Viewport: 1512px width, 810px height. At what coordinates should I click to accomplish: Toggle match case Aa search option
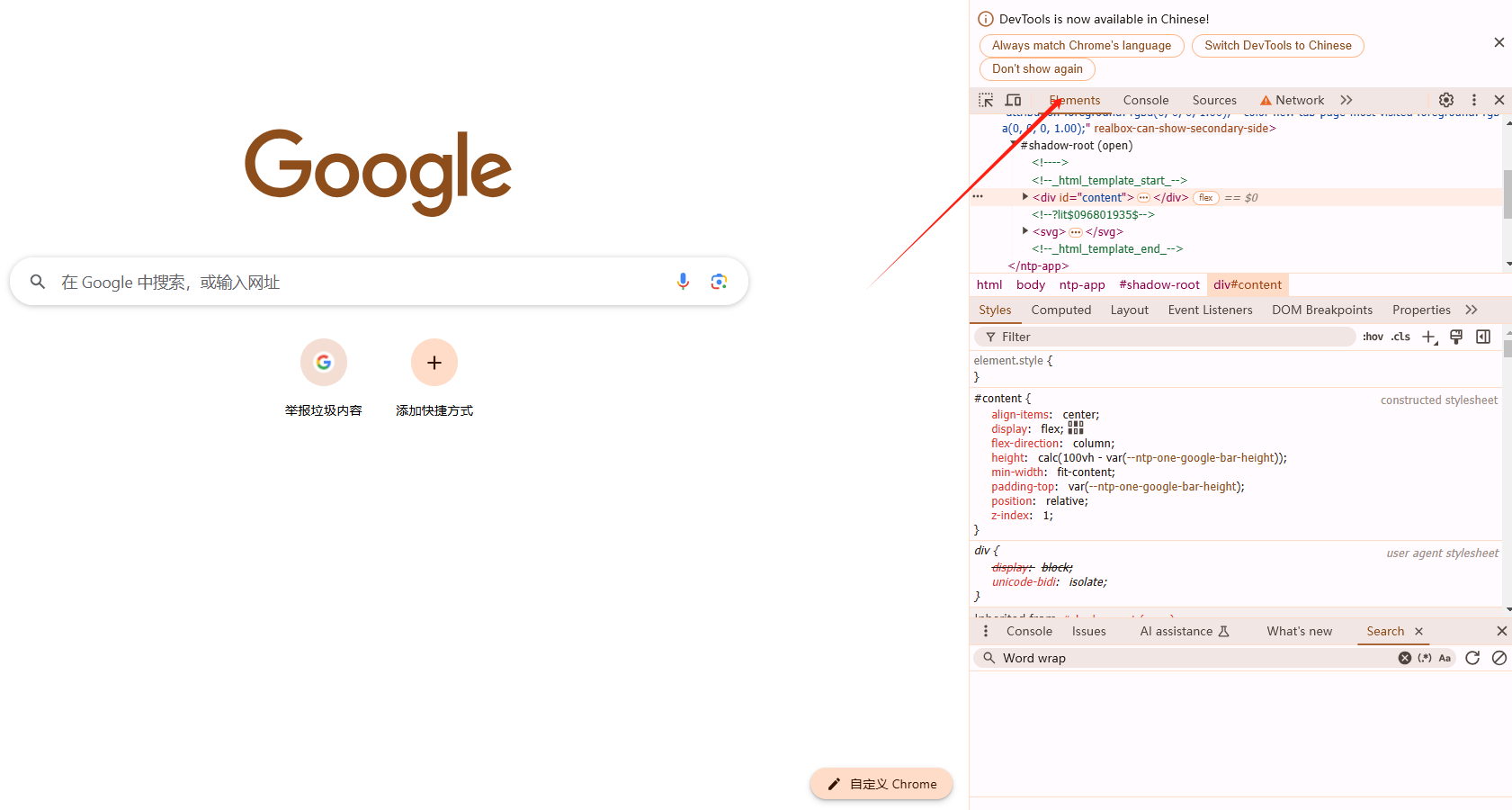point(1445,658)
